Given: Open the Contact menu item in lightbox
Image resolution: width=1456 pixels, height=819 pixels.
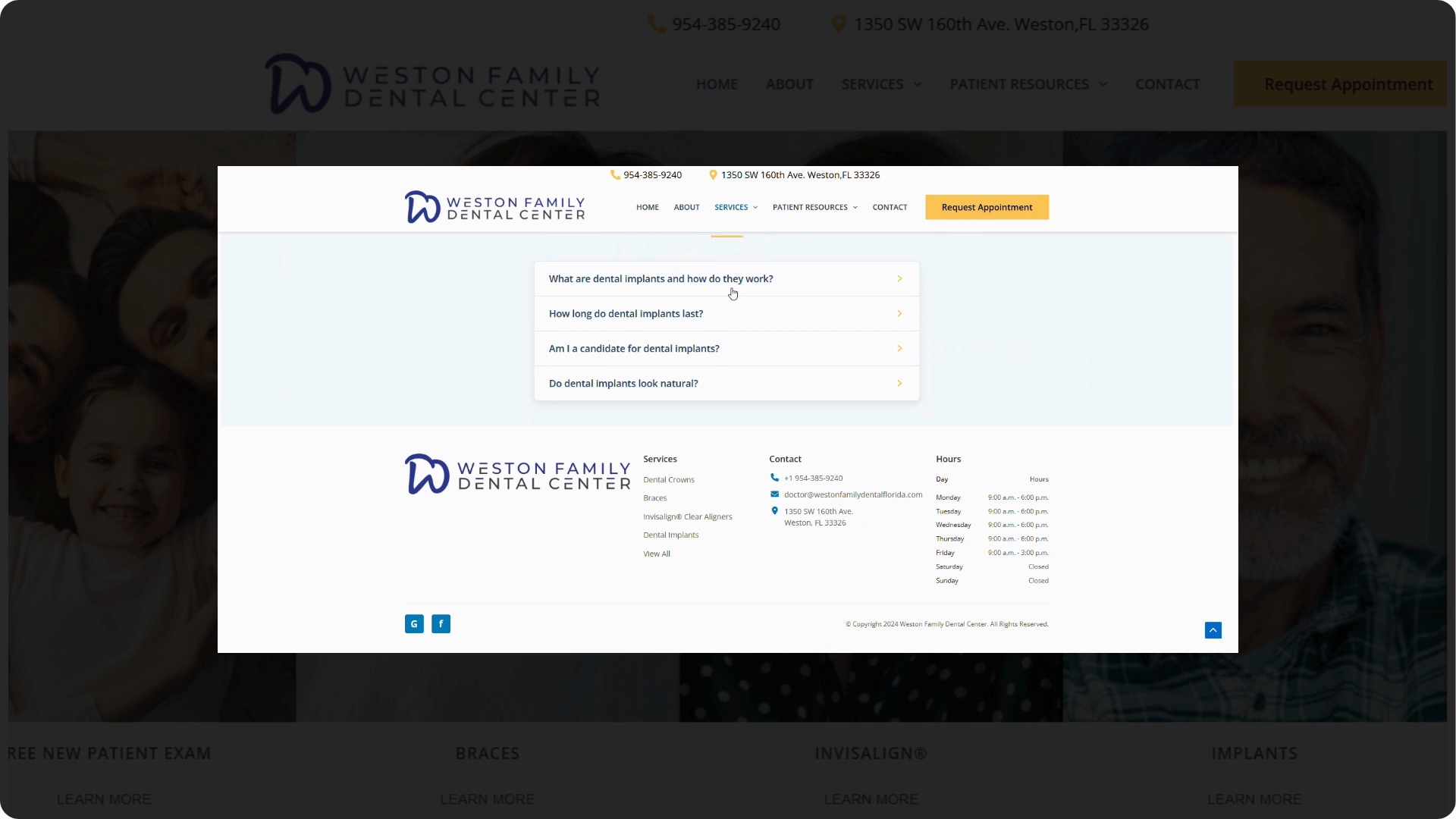Looking at the screenshot, I should click(890, 207).
